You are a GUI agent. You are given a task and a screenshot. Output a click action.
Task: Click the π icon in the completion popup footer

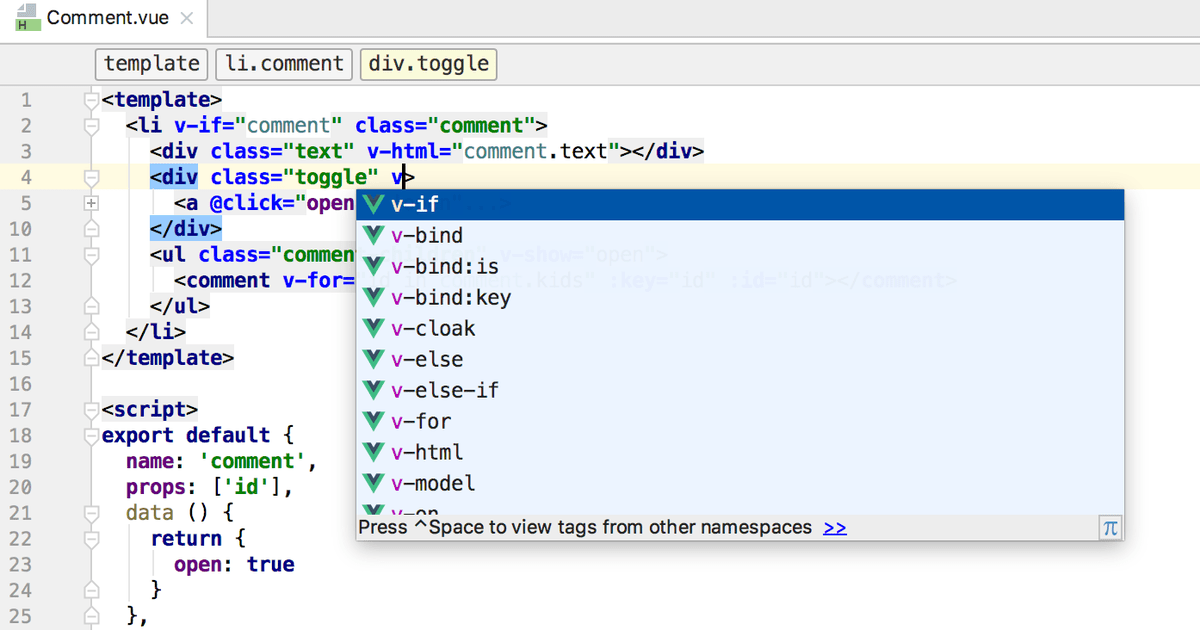[1110, 526]
